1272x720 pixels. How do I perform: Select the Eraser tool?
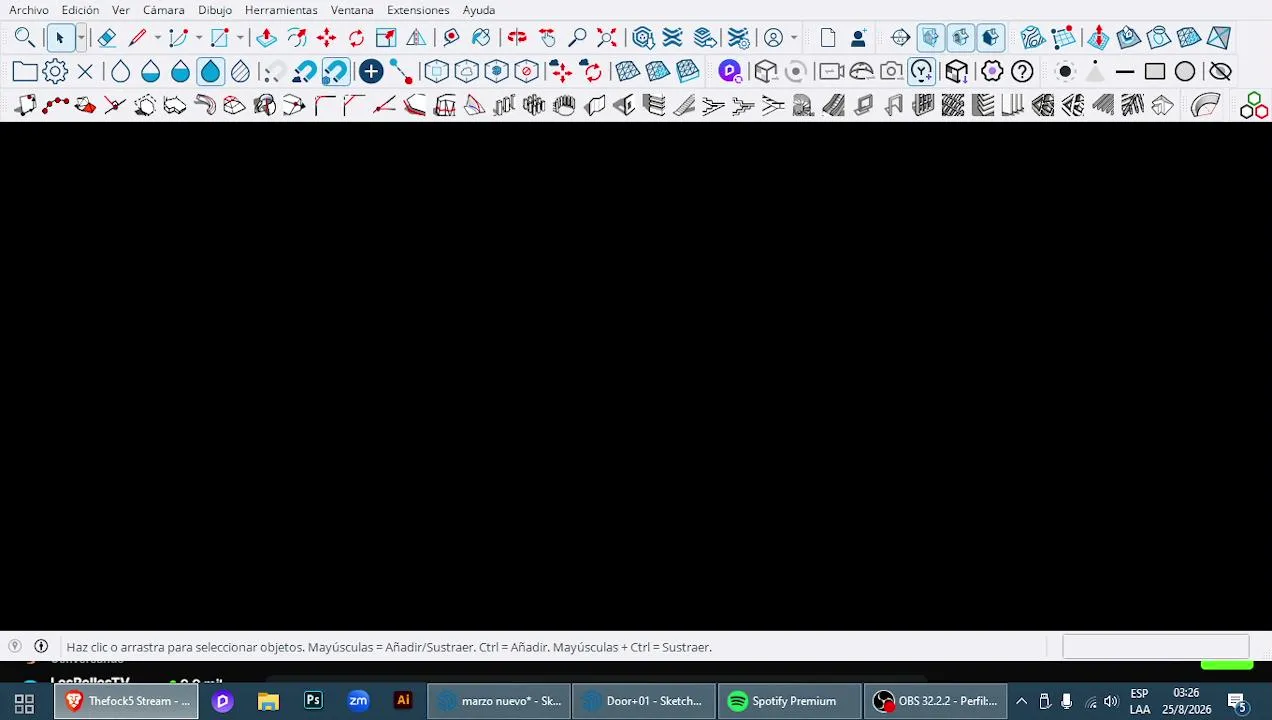107,38
